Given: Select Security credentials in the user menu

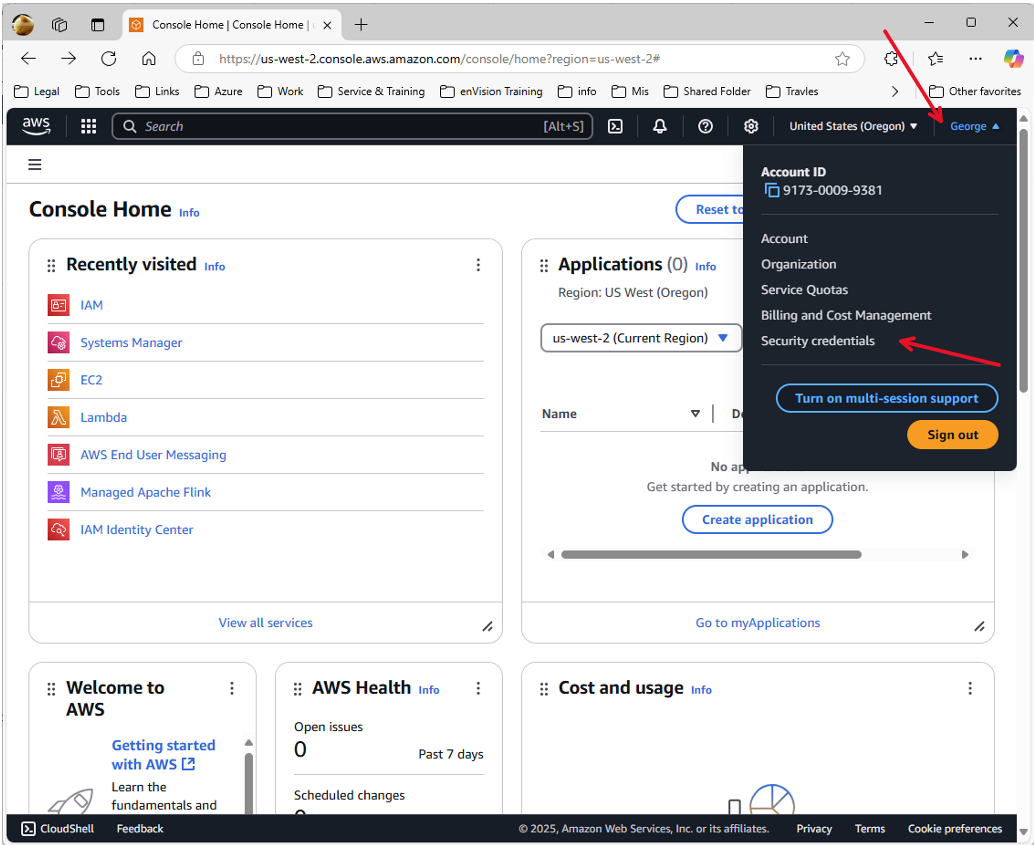Looking at the screenshot, I should [818, 341].
